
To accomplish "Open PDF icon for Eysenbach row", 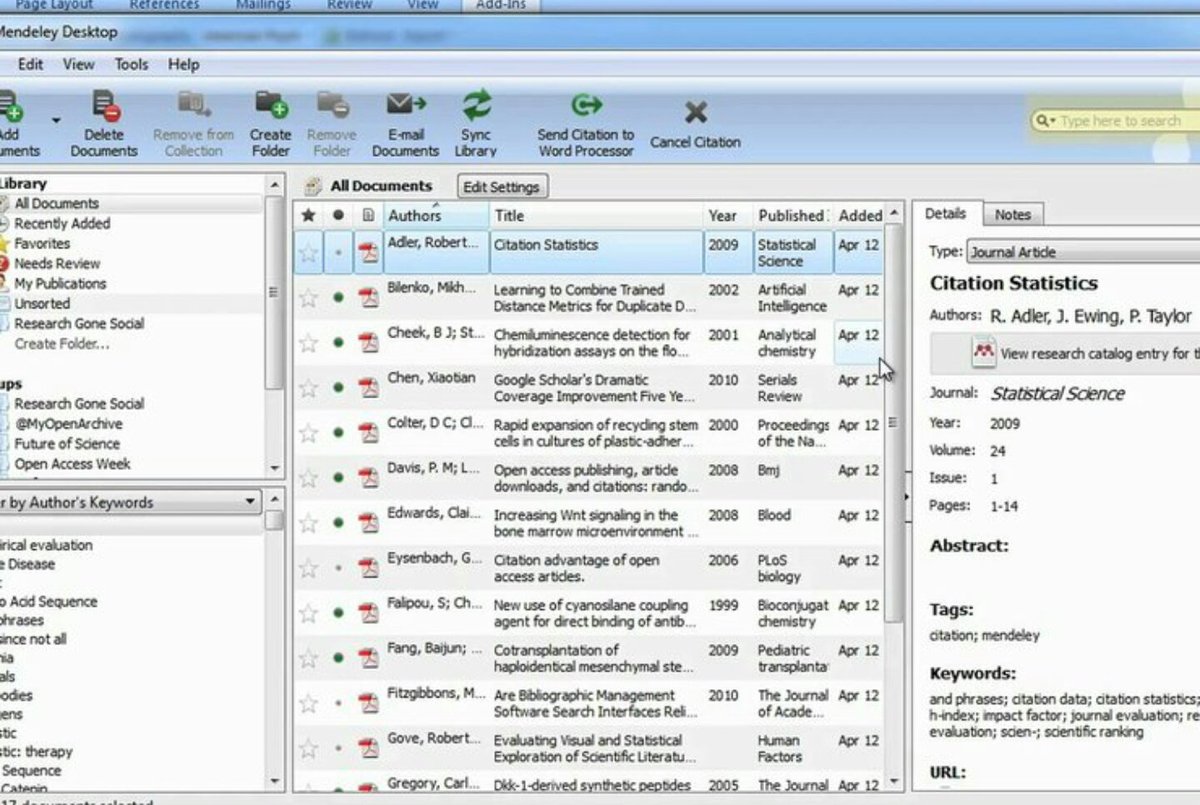I will [369, 567].
